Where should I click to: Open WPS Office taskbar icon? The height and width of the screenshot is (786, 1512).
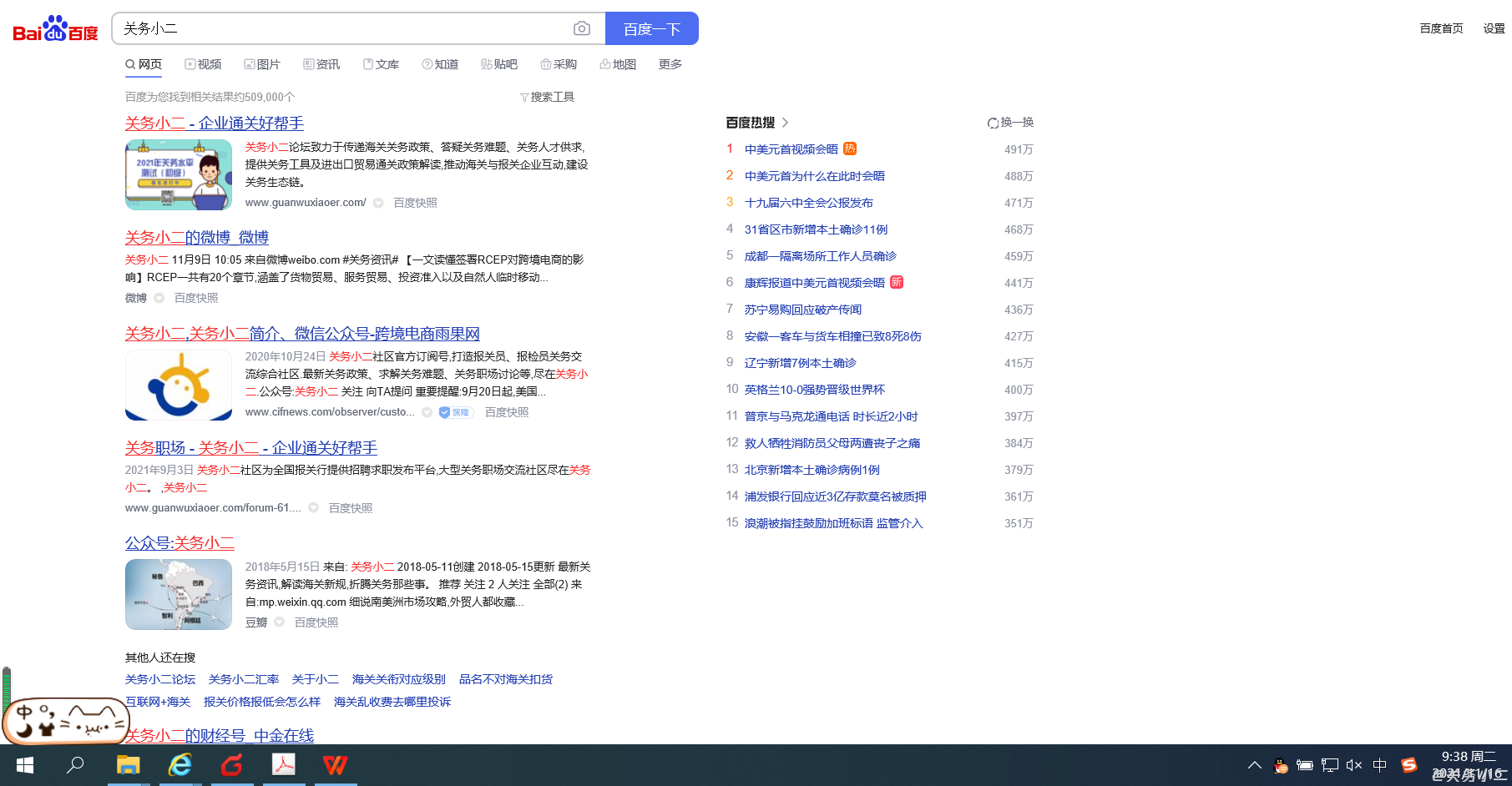pyautogui.click(x=335, y=765)
